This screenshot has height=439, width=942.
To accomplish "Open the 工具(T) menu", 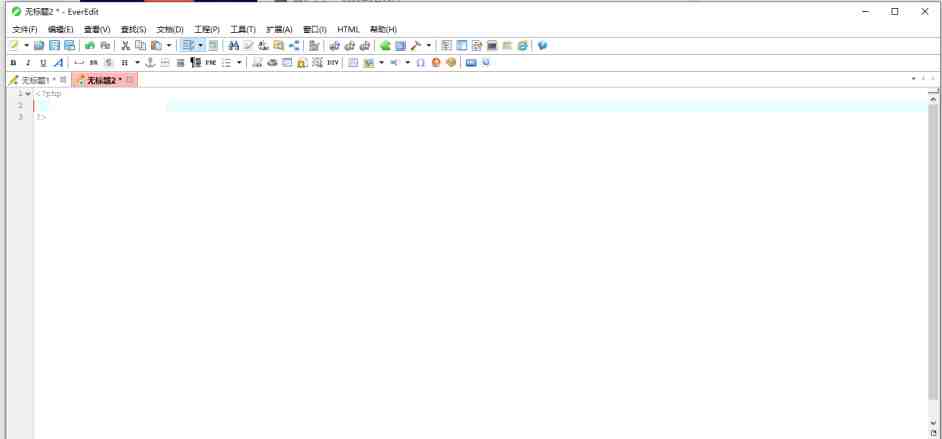I will [243, 29].
